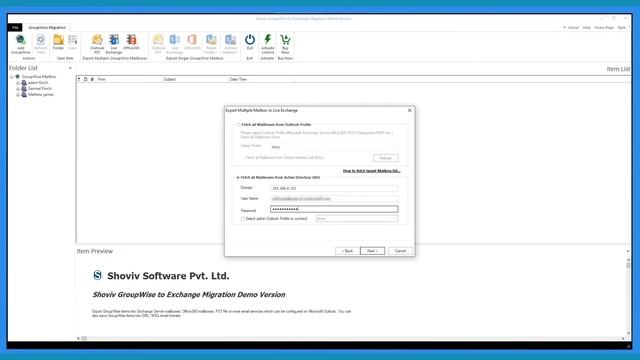This screenshot has height=360, width=640.
Task: Click the Date/Time column header
Action: (261, 79)
